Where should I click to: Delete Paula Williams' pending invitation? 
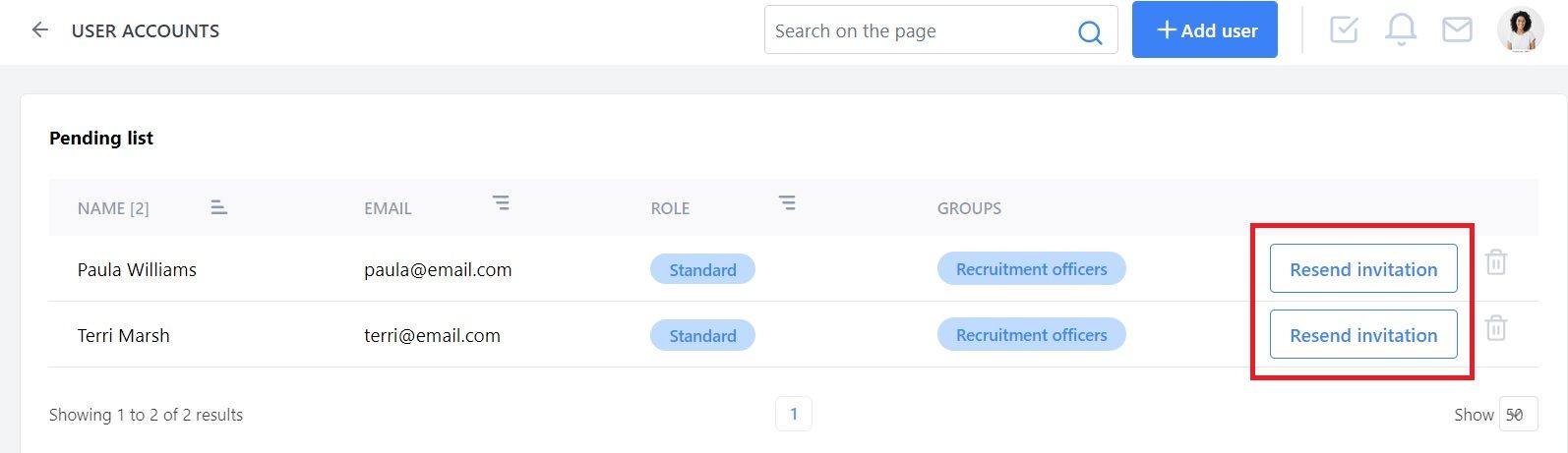click(x=1495, y=262)
